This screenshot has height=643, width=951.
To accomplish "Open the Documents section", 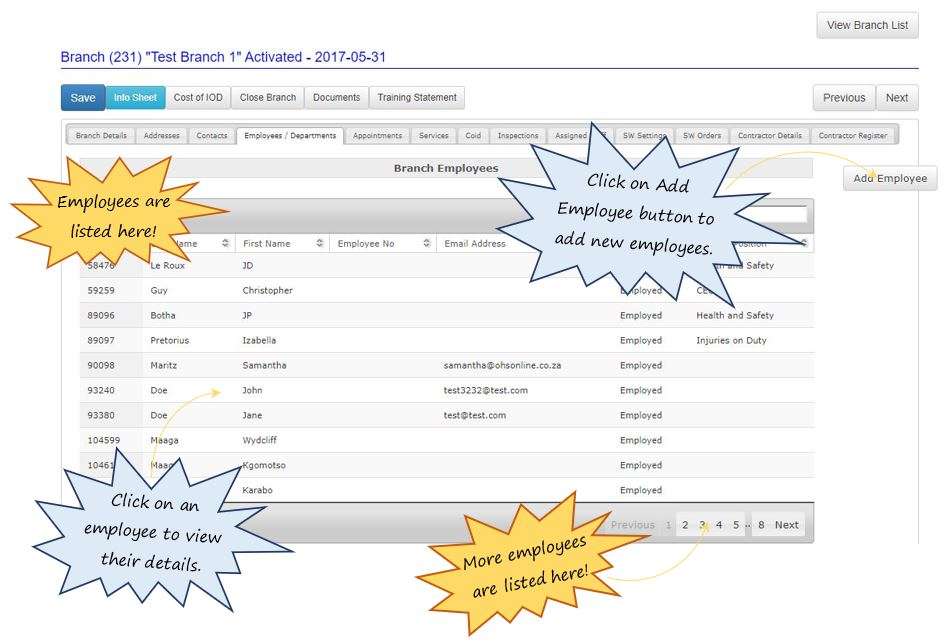I will (x=336, y=97).
